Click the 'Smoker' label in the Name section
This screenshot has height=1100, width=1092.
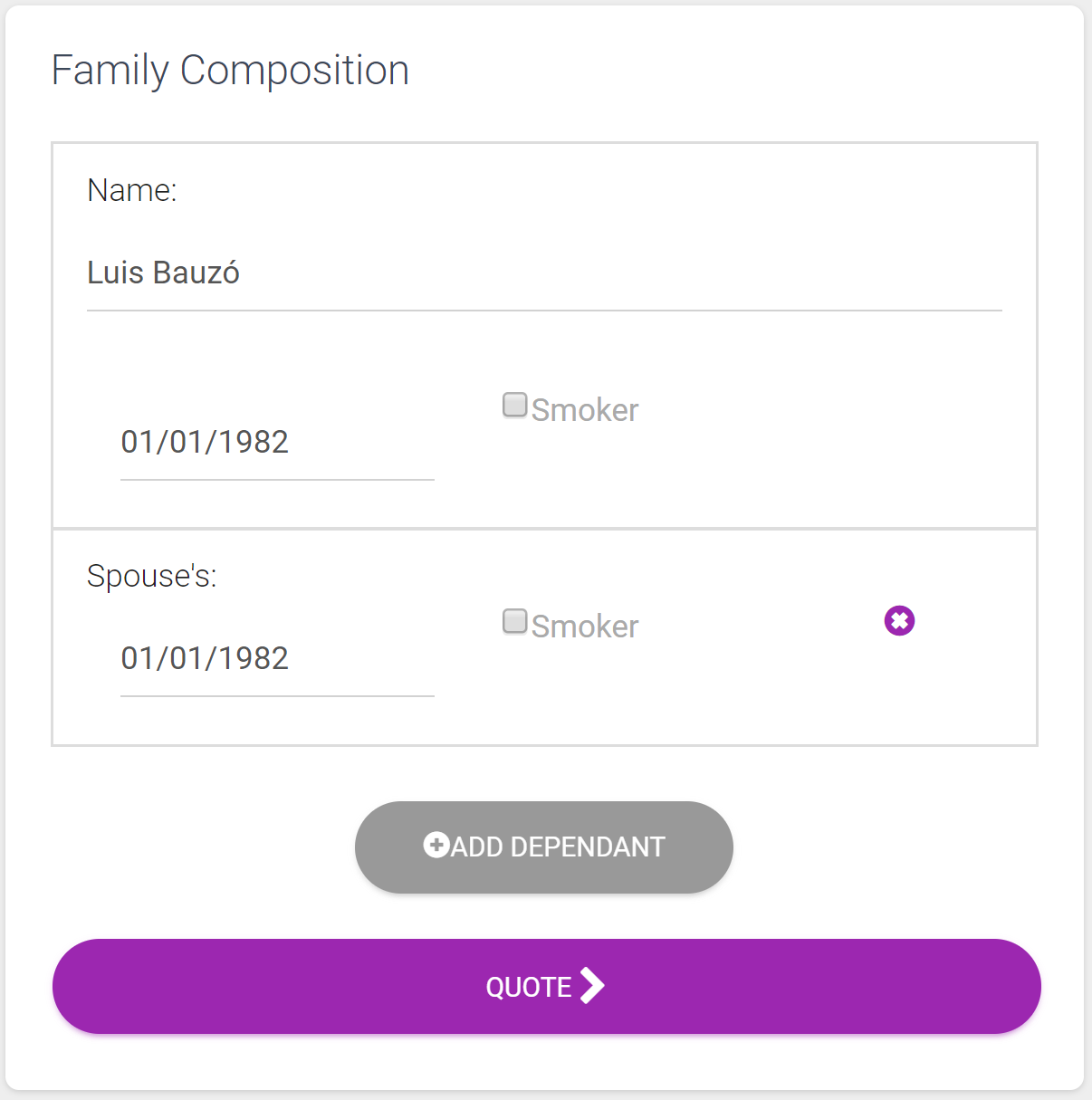coord(585,410)
